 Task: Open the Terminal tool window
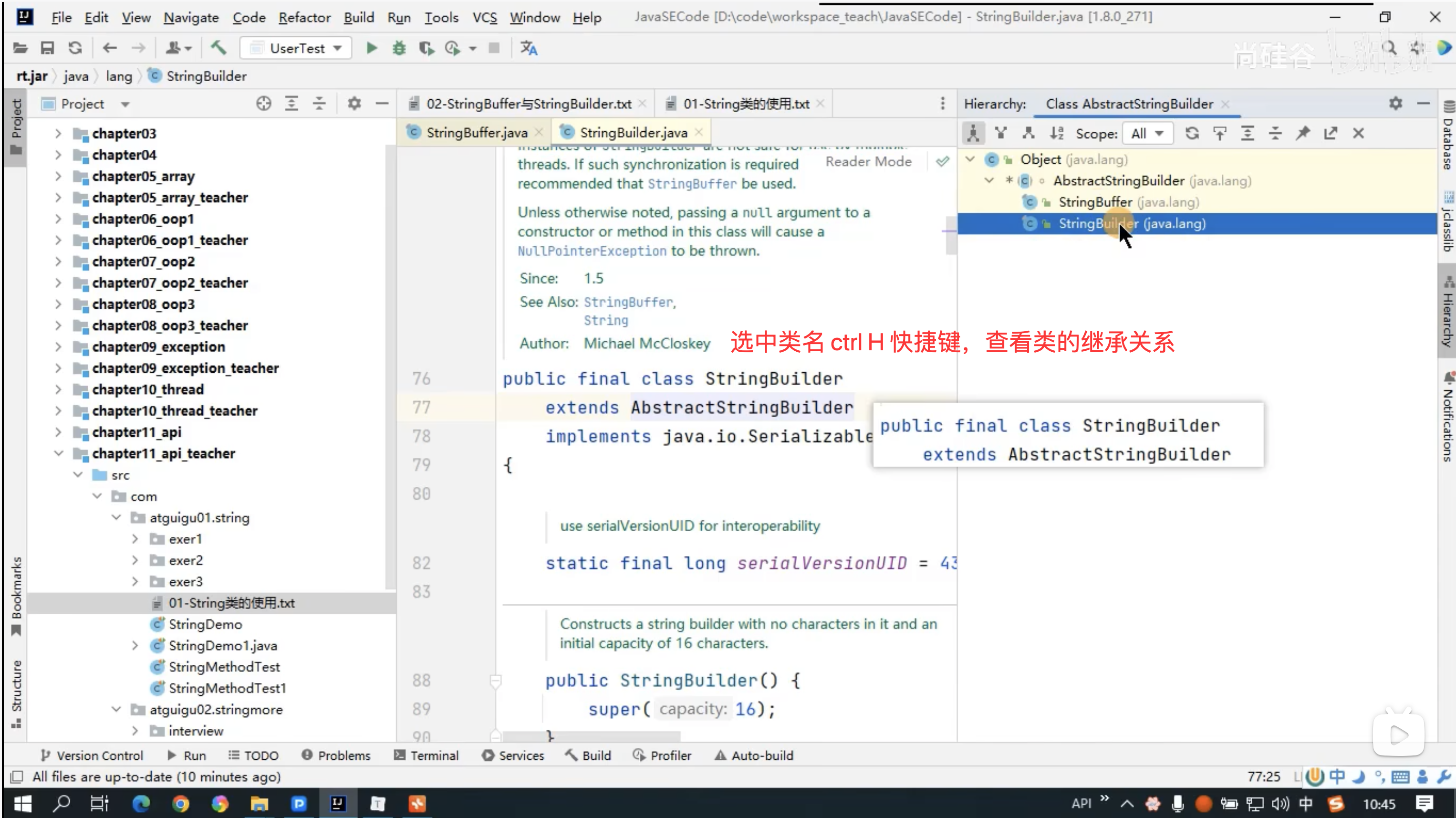click(x=426, y=755)
